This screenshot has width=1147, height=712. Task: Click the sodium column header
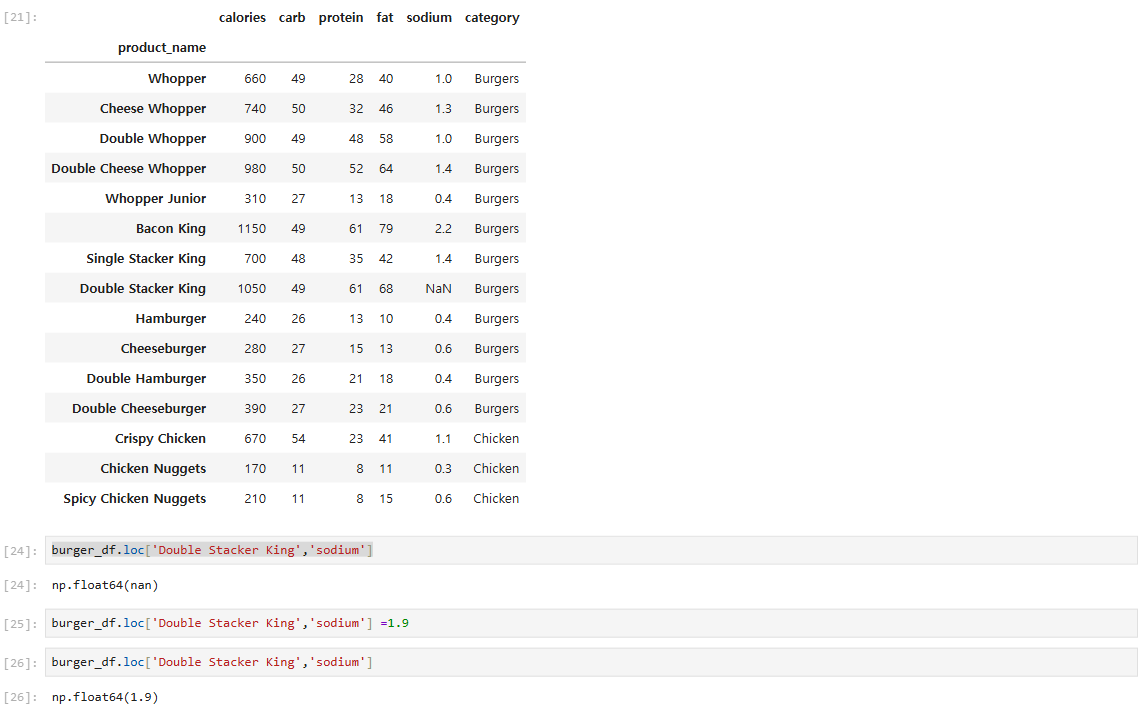point(429,18)
